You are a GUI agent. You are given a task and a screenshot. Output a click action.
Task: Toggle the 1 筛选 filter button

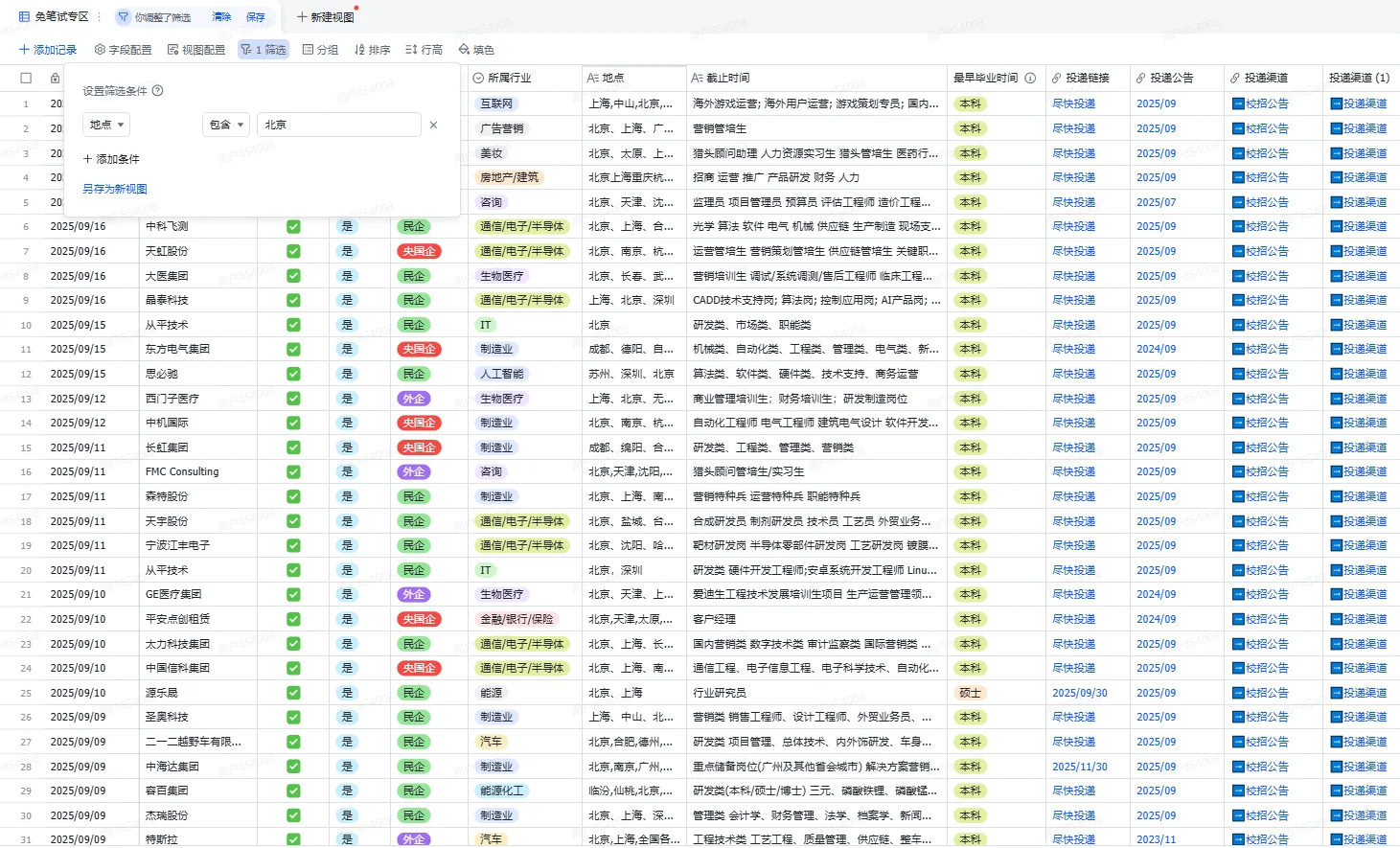[x=264, y=50]
